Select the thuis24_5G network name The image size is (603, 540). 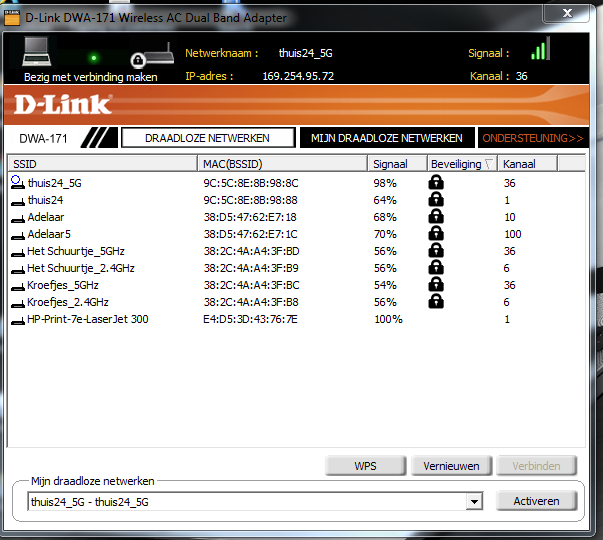pyautogui.click(x=55, y=183)
